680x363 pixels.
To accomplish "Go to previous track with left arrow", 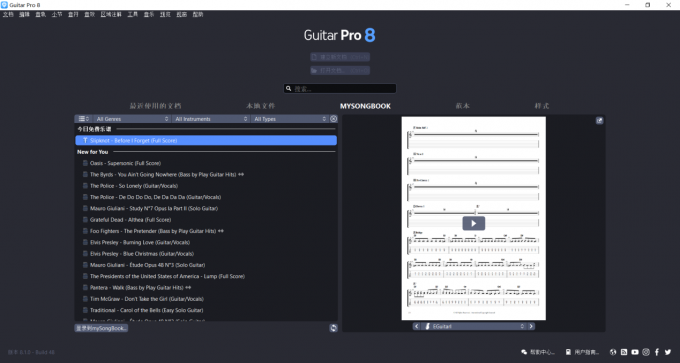I will [416, 326].
